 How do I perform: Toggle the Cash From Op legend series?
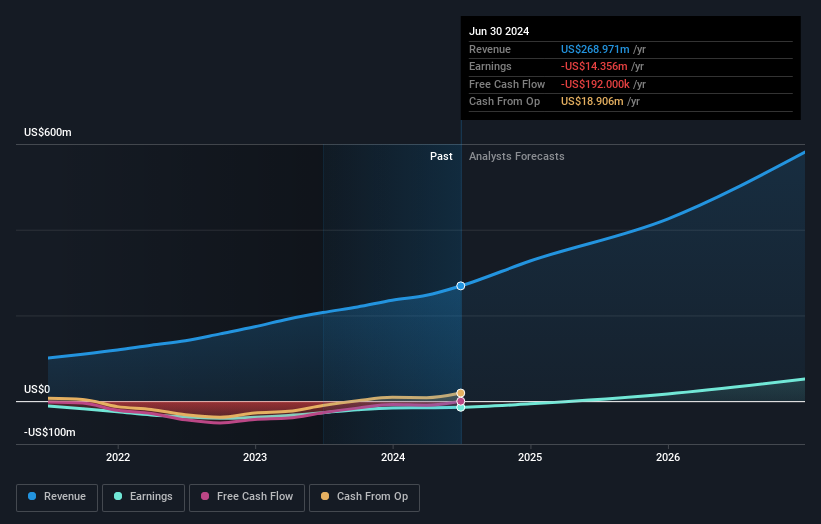tap(364, 497)
